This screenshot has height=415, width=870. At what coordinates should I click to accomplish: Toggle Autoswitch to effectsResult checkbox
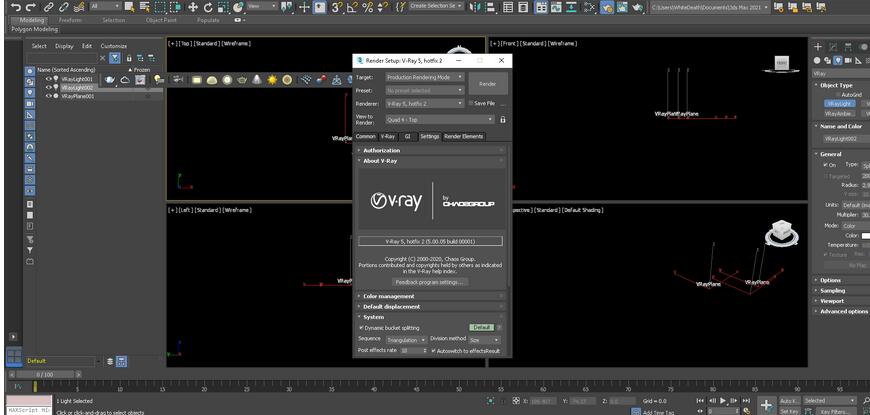434,351
